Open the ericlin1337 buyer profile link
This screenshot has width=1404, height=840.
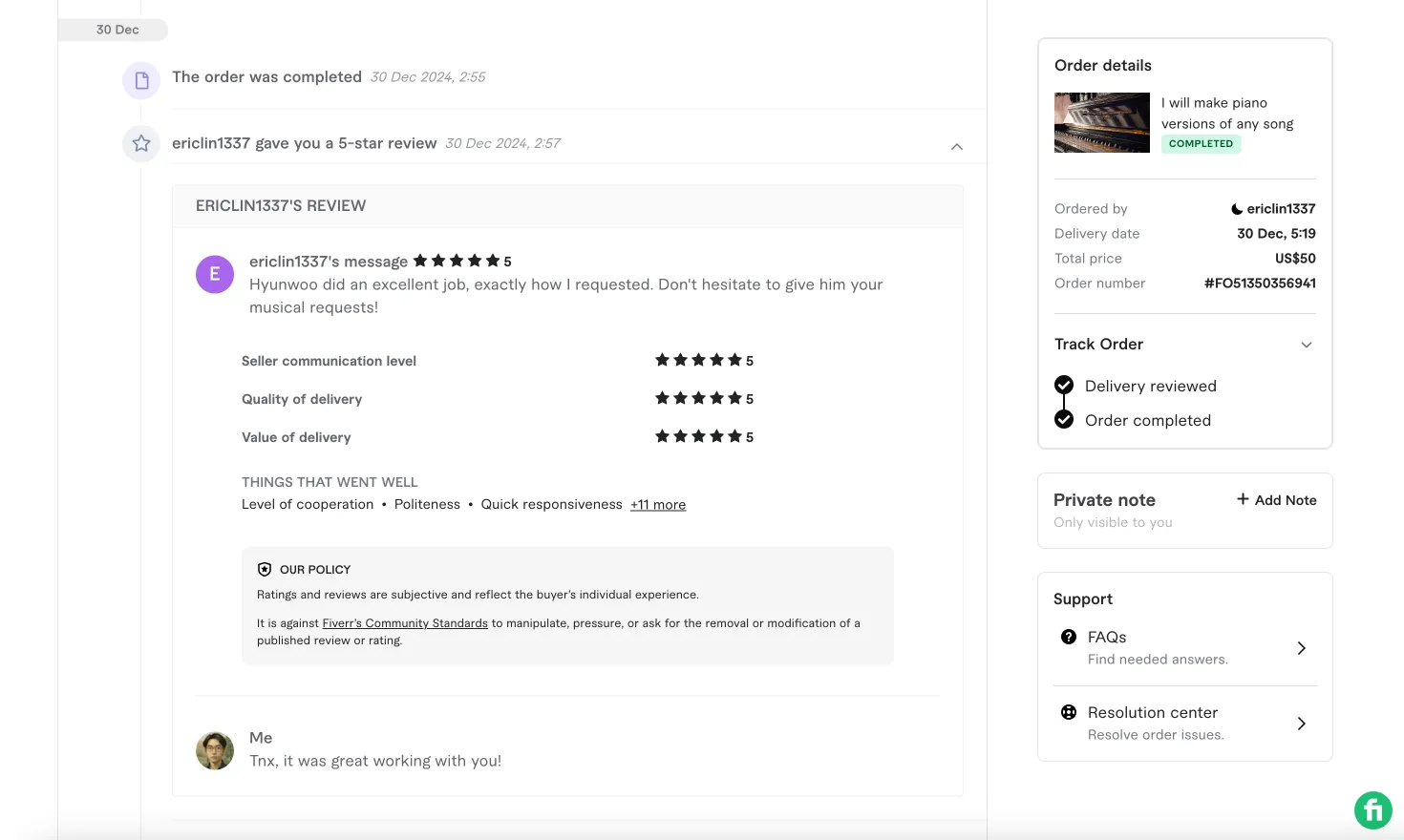[1281, 208]
